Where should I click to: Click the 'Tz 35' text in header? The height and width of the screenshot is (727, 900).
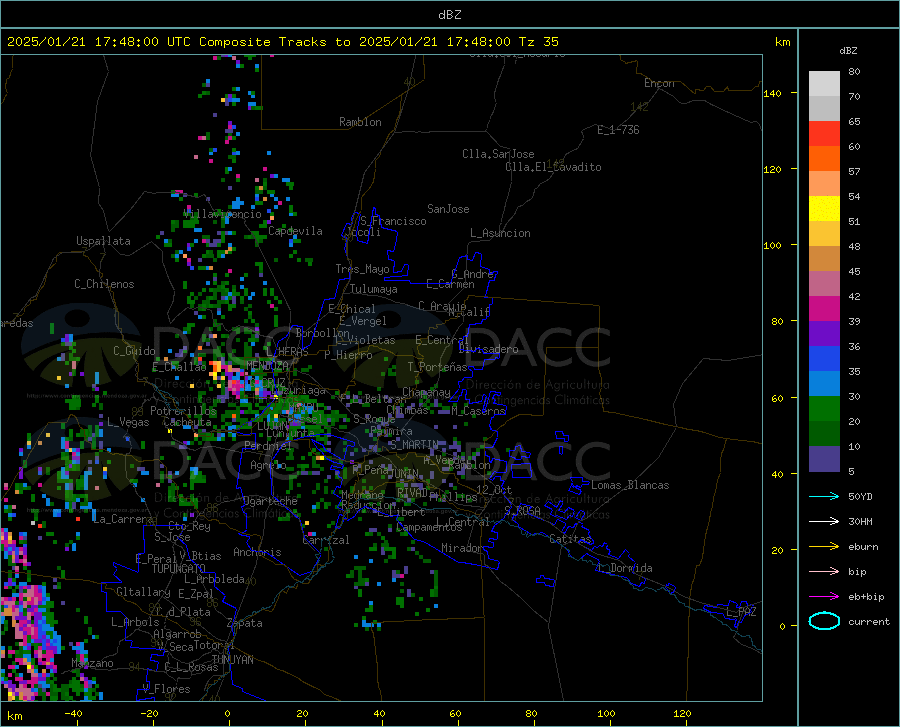pyautogui.click(x=538, y=42)
